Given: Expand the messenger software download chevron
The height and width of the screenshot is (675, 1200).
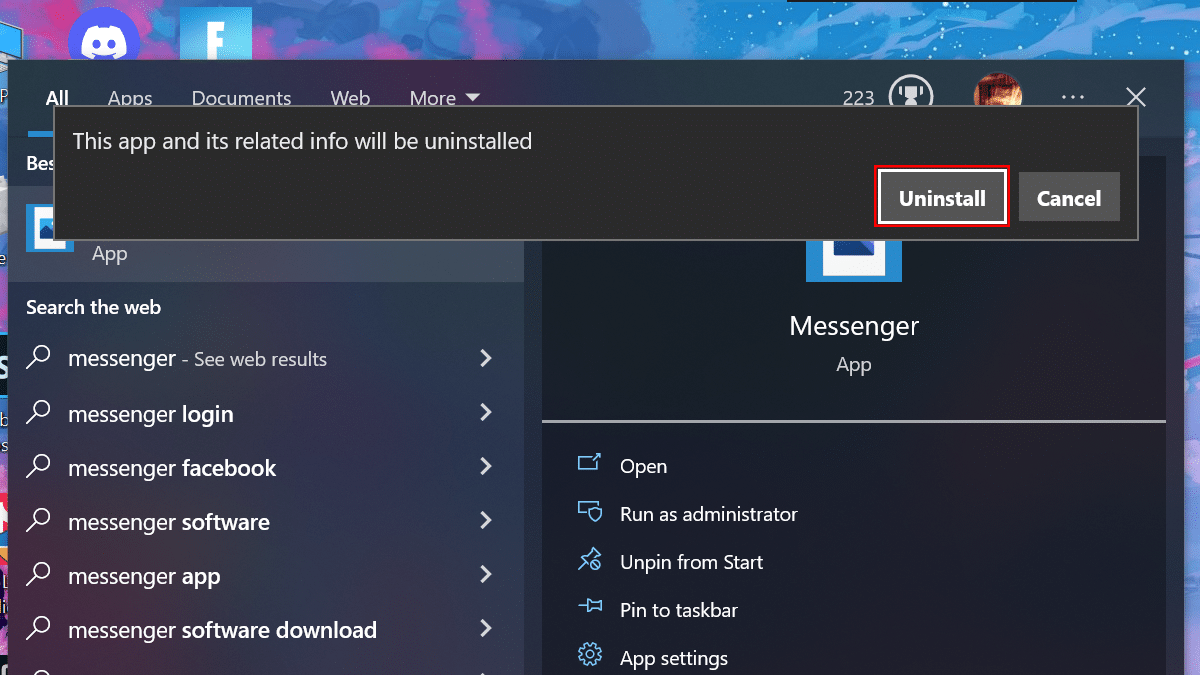Looking at the screenshot, I should pyautogui.click(x=486, y=629).
